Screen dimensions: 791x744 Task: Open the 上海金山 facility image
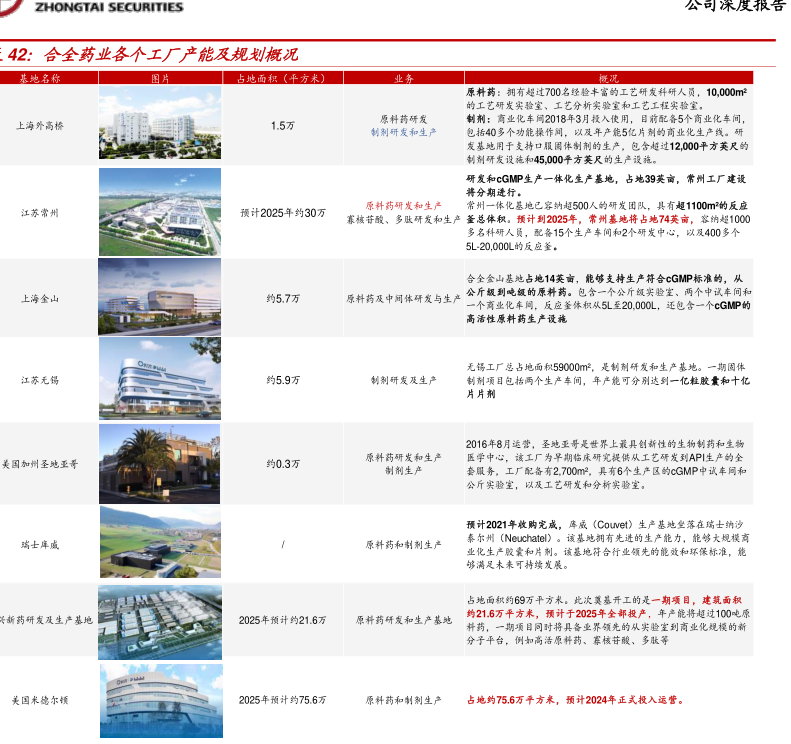(x=159, y=298)
